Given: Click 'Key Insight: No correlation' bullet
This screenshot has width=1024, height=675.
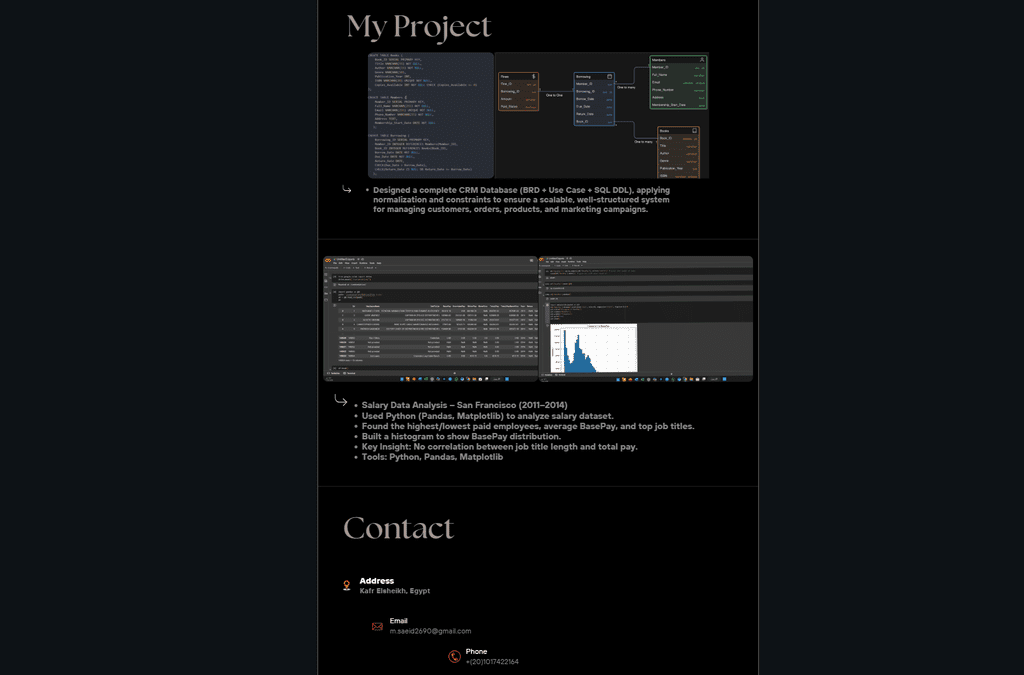Looking at the screenshot, I should click(500, 447).
